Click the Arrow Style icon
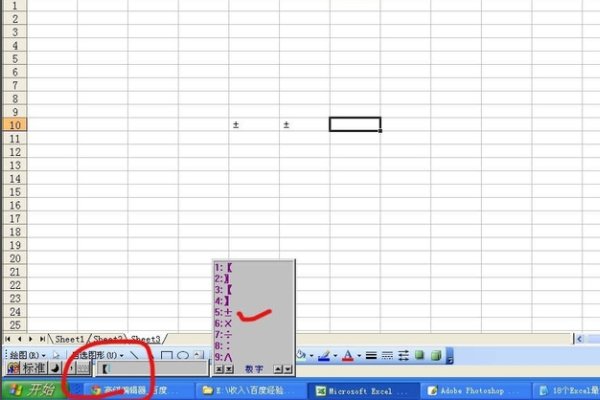 [x=403, y=355]
